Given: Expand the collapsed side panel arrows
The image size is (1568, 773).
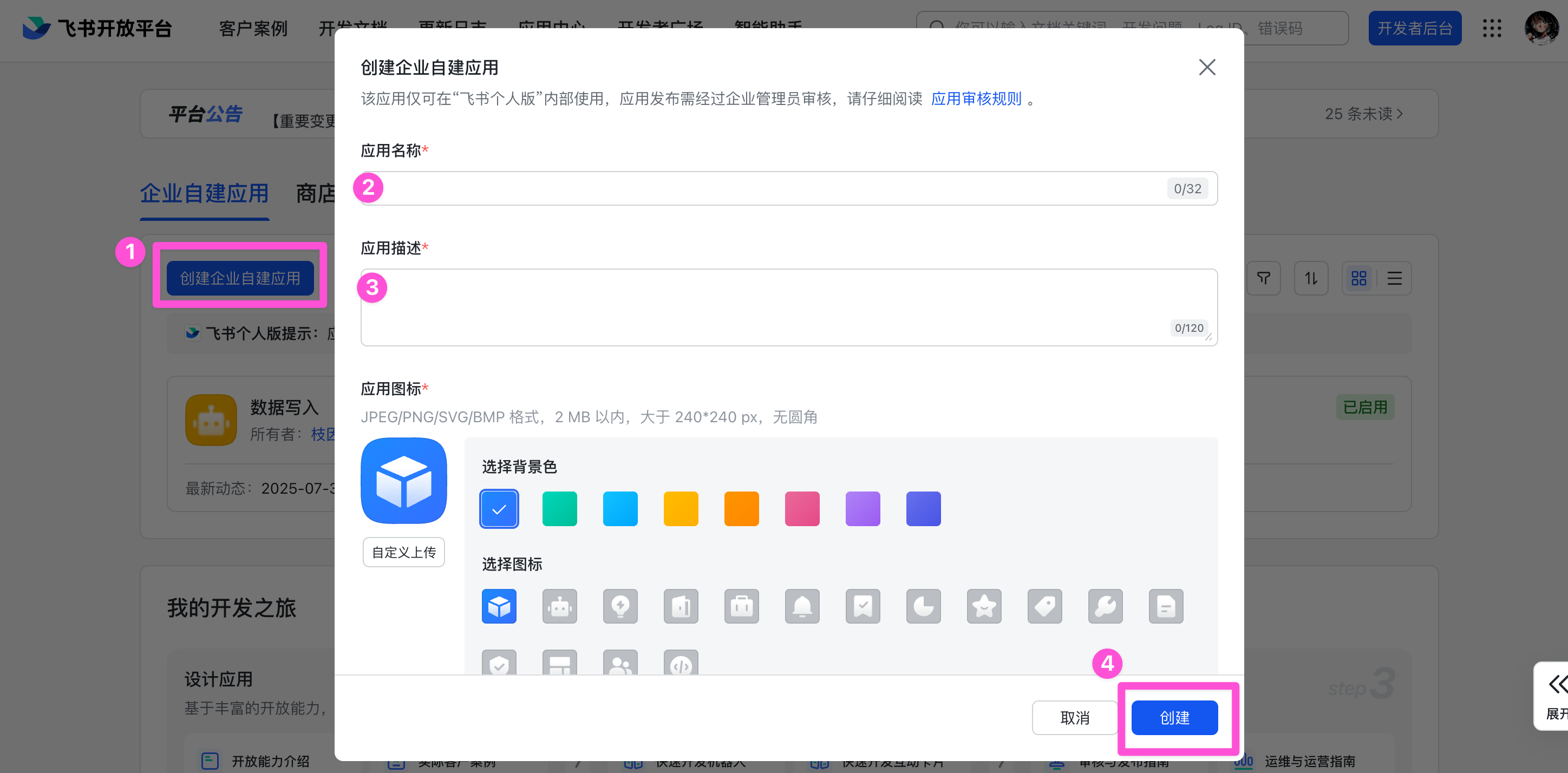Looking at the screenshot, I should point(1558,684).
